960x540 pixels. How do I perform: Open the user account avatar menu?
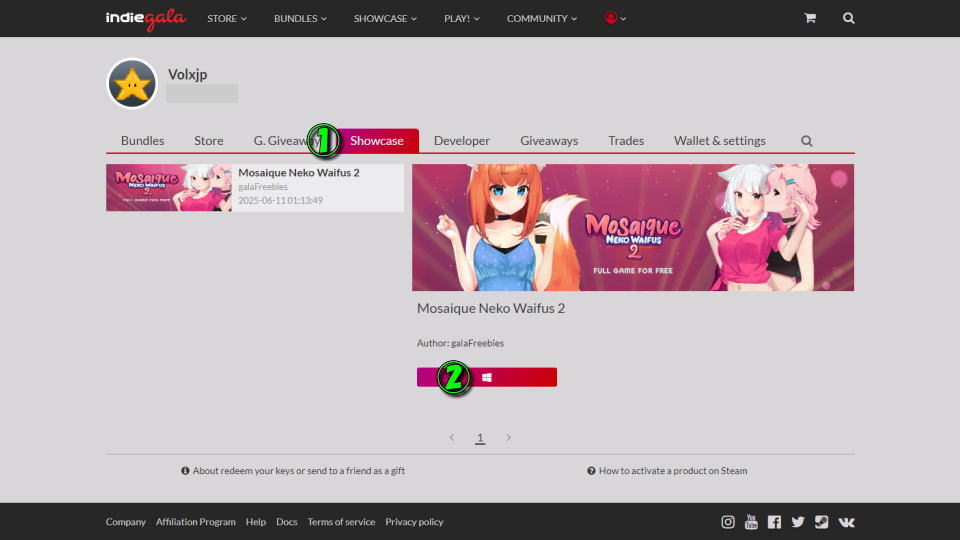615,18
